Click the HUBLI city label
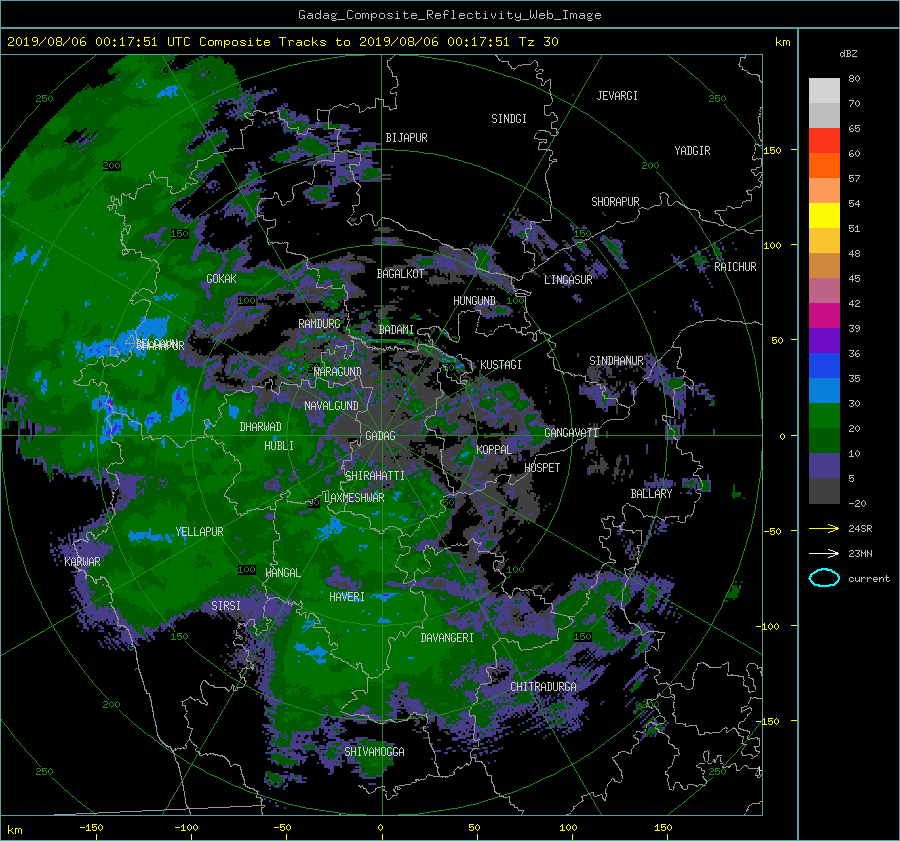 point(279,445)
